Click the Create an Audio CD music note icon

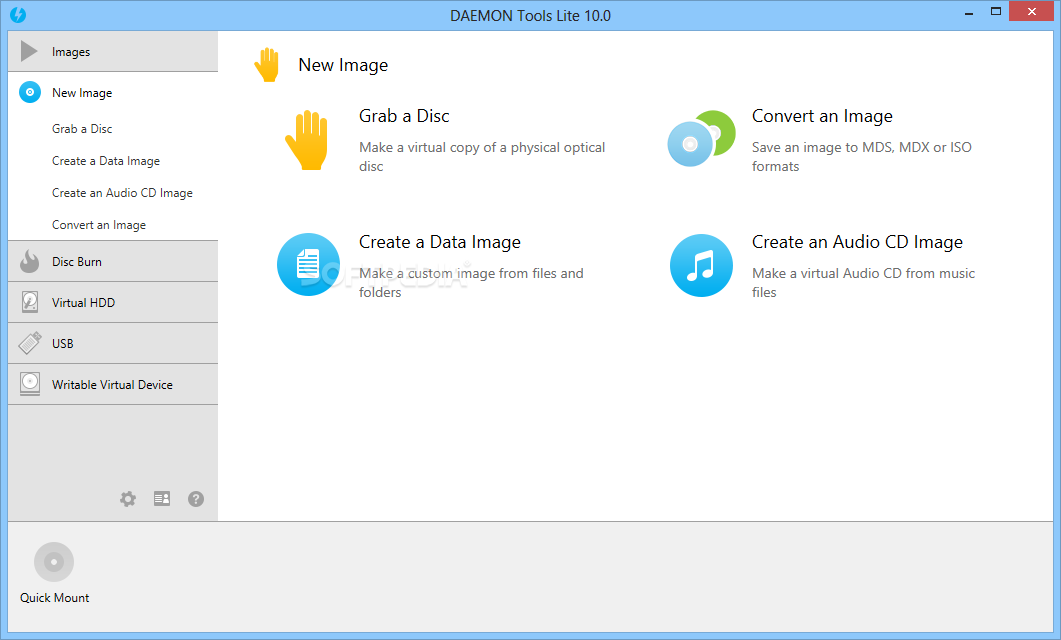click(700, 264)
